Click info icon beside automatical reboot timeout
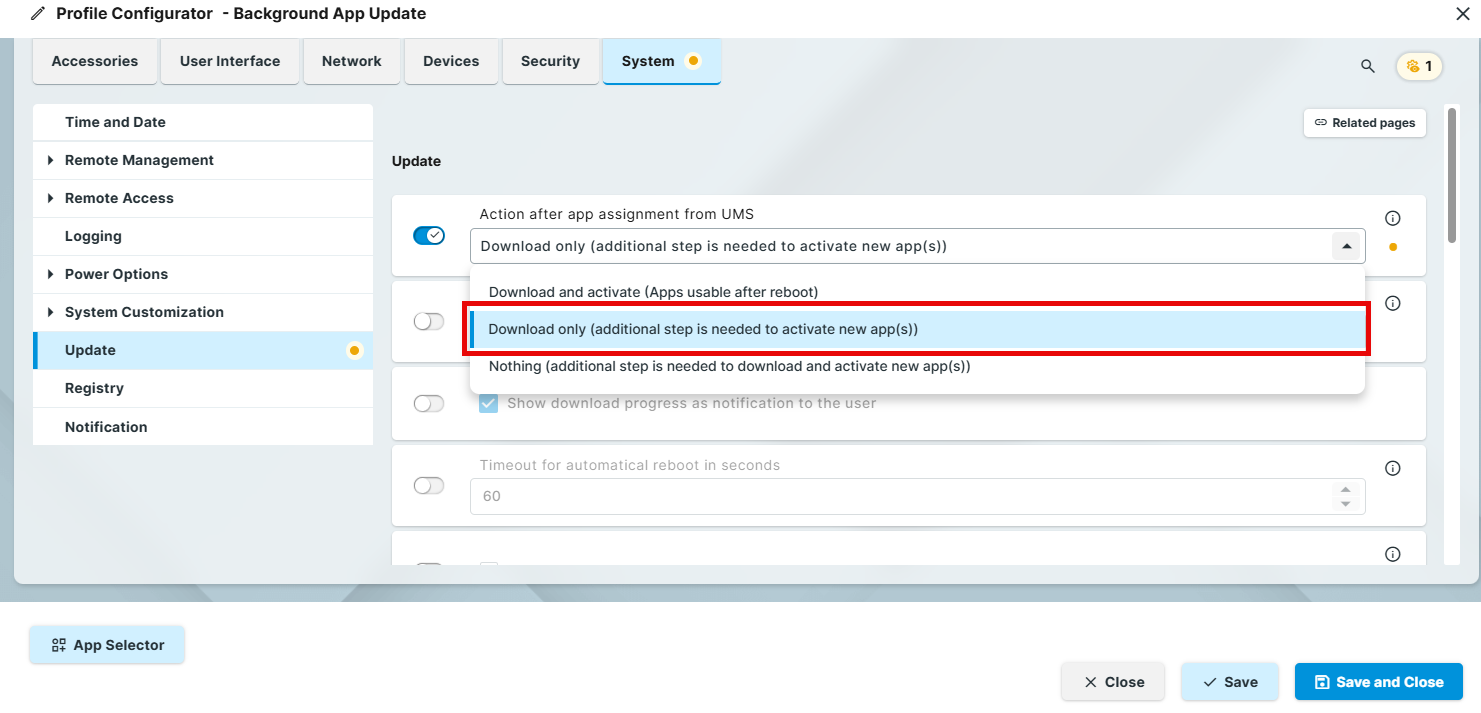This screenshot has width=1481, height=713. 1392,468
